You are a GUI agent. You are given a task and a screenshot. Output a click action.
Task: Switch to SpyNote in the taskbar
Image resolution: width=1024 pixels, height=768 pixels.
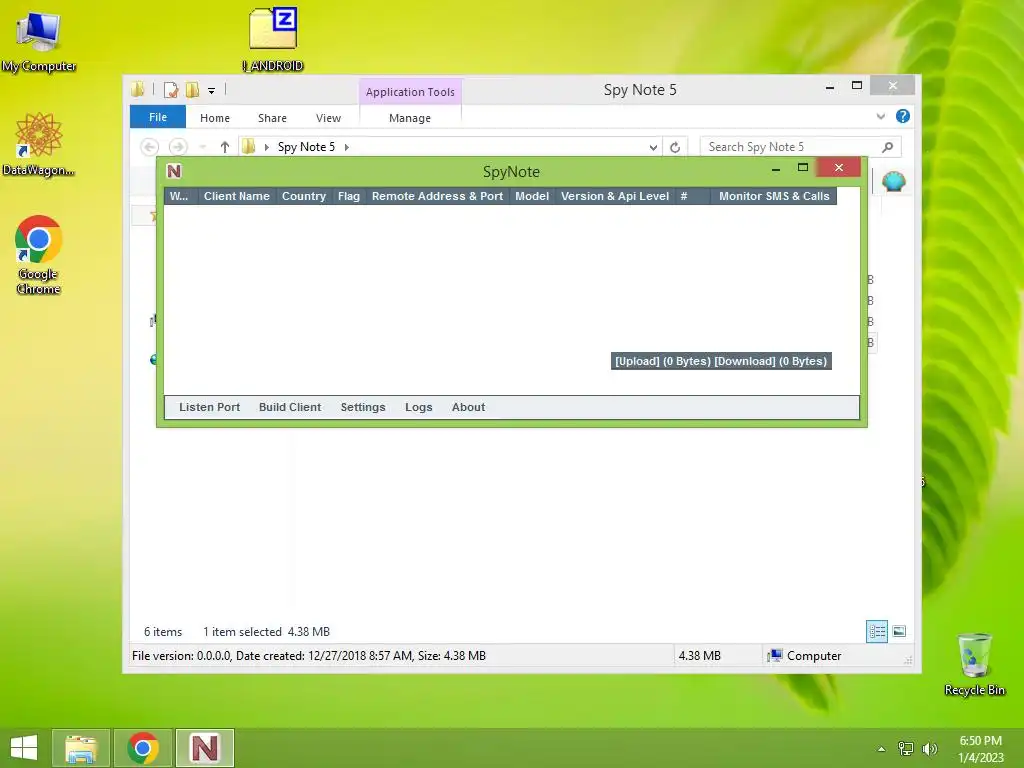tap(204, 748)
